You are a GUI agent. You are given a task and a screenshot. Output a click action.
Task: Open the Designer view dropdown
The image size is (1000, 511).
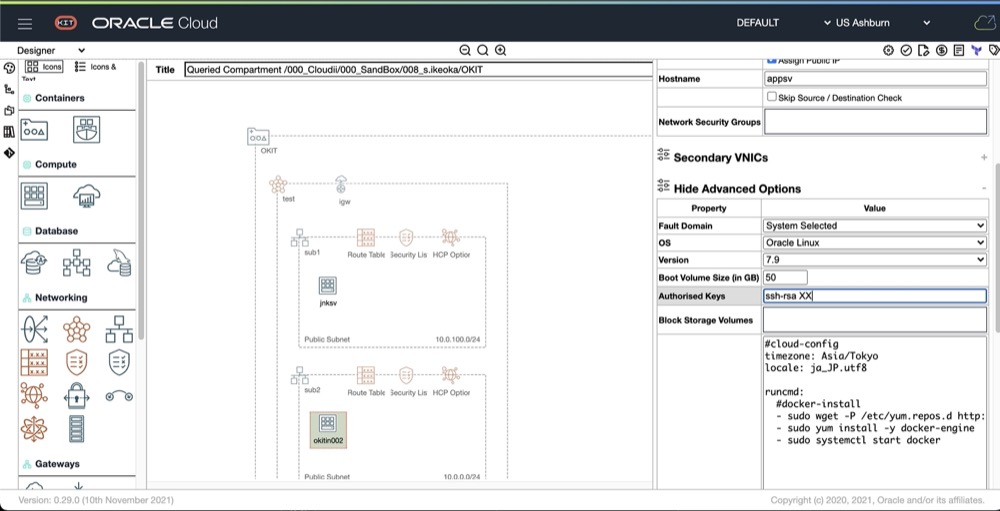(x=50, y=50)
